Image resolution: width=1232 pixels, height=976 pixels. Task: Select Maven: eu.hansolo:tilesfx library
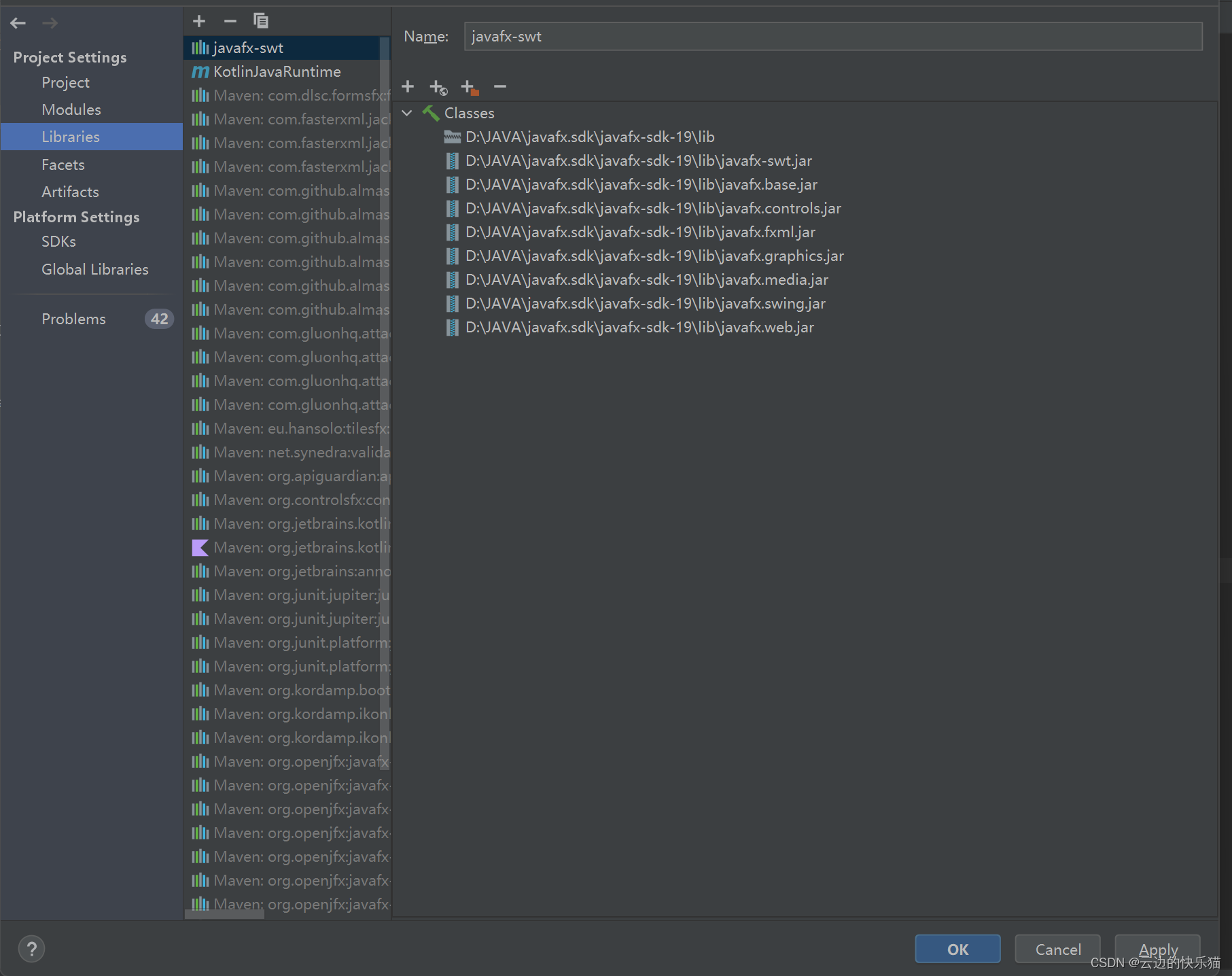[287, 428]
